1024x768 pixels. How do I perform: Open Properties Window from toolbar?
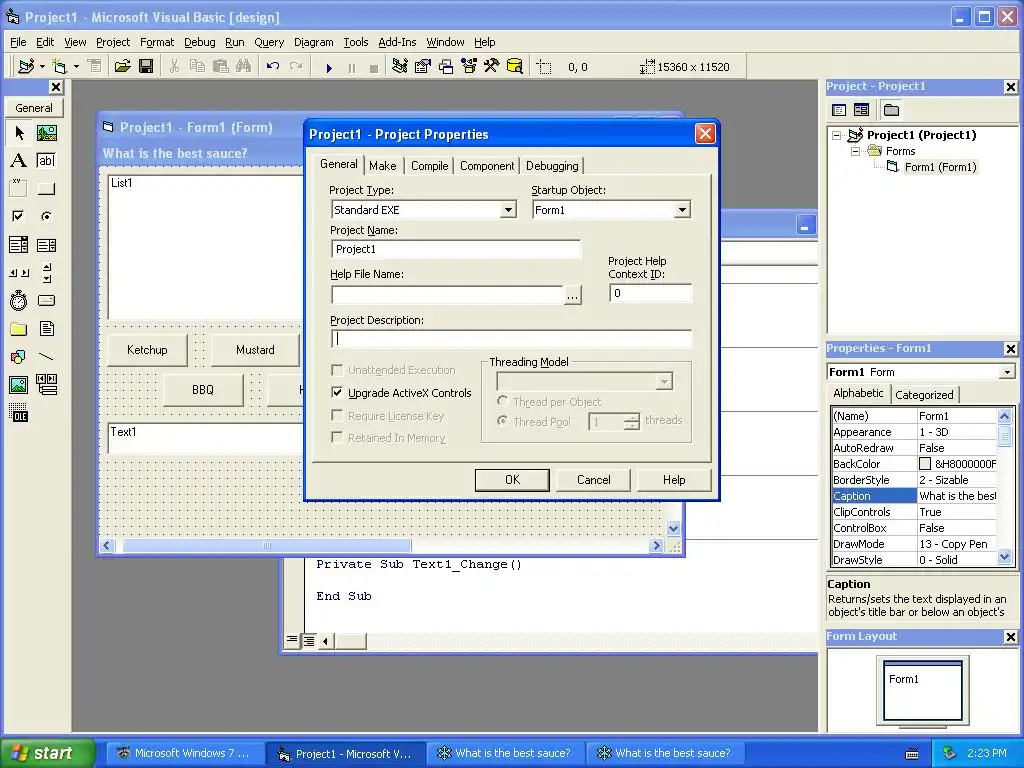point(423,67)
